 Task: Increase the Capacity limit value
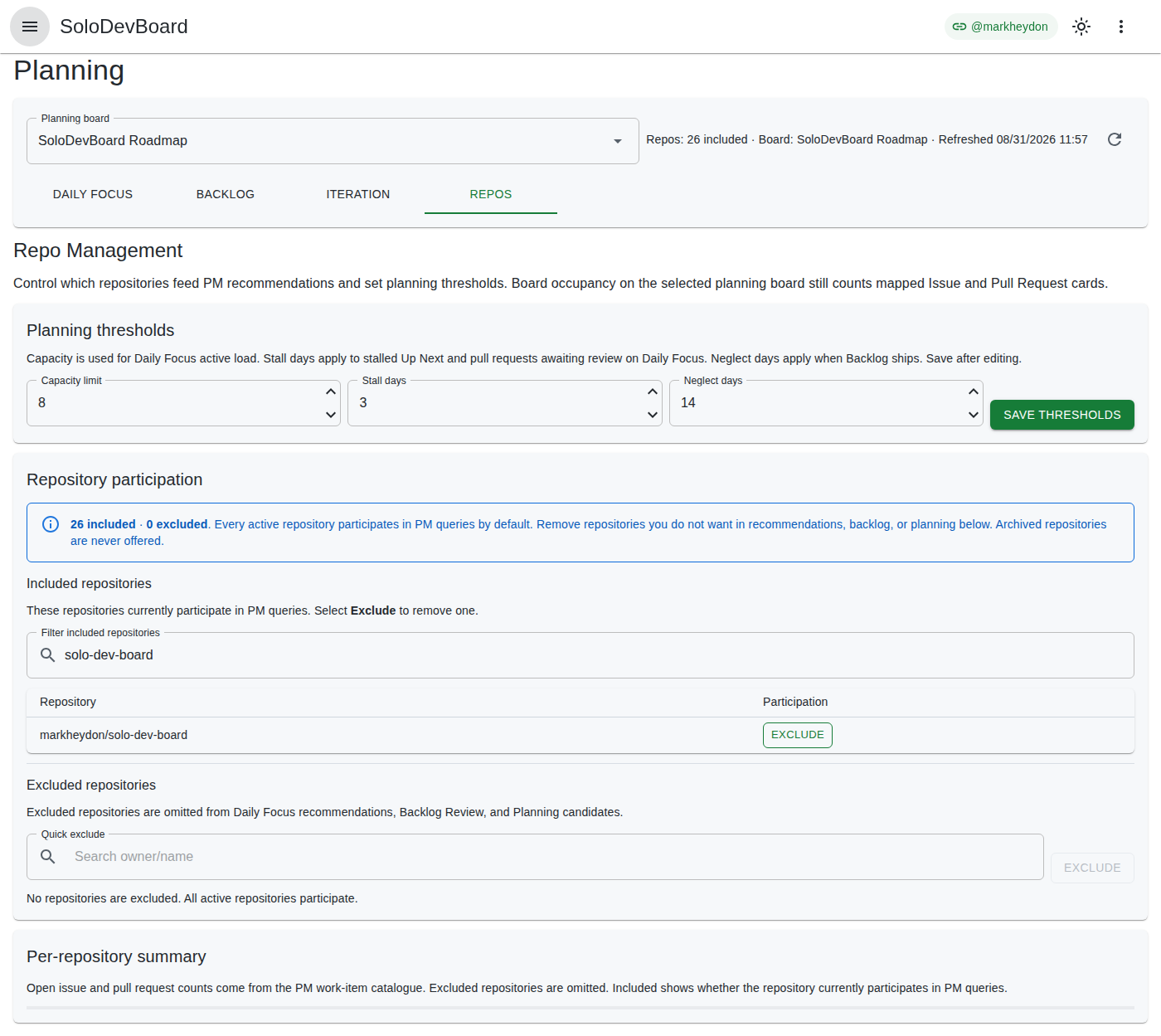click(331, 392)
